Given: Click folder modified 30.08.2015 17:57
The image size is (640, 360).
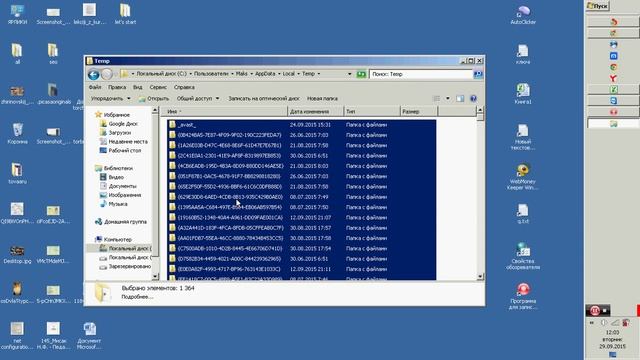Looking at the screenshot, I should click(301, 228).
